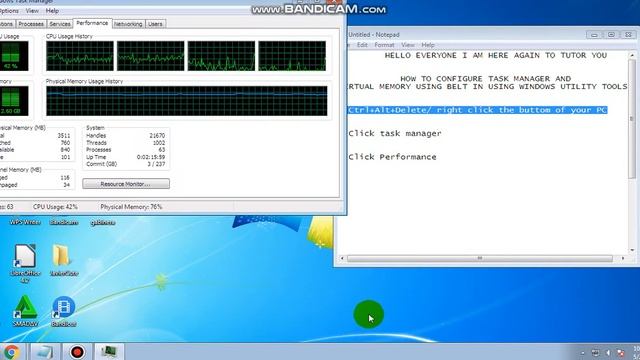Image resolution: width=640 pixels, height=360 pixels.
Task: Select the Bandicam desktop shortcut
Action: point(64,222)
